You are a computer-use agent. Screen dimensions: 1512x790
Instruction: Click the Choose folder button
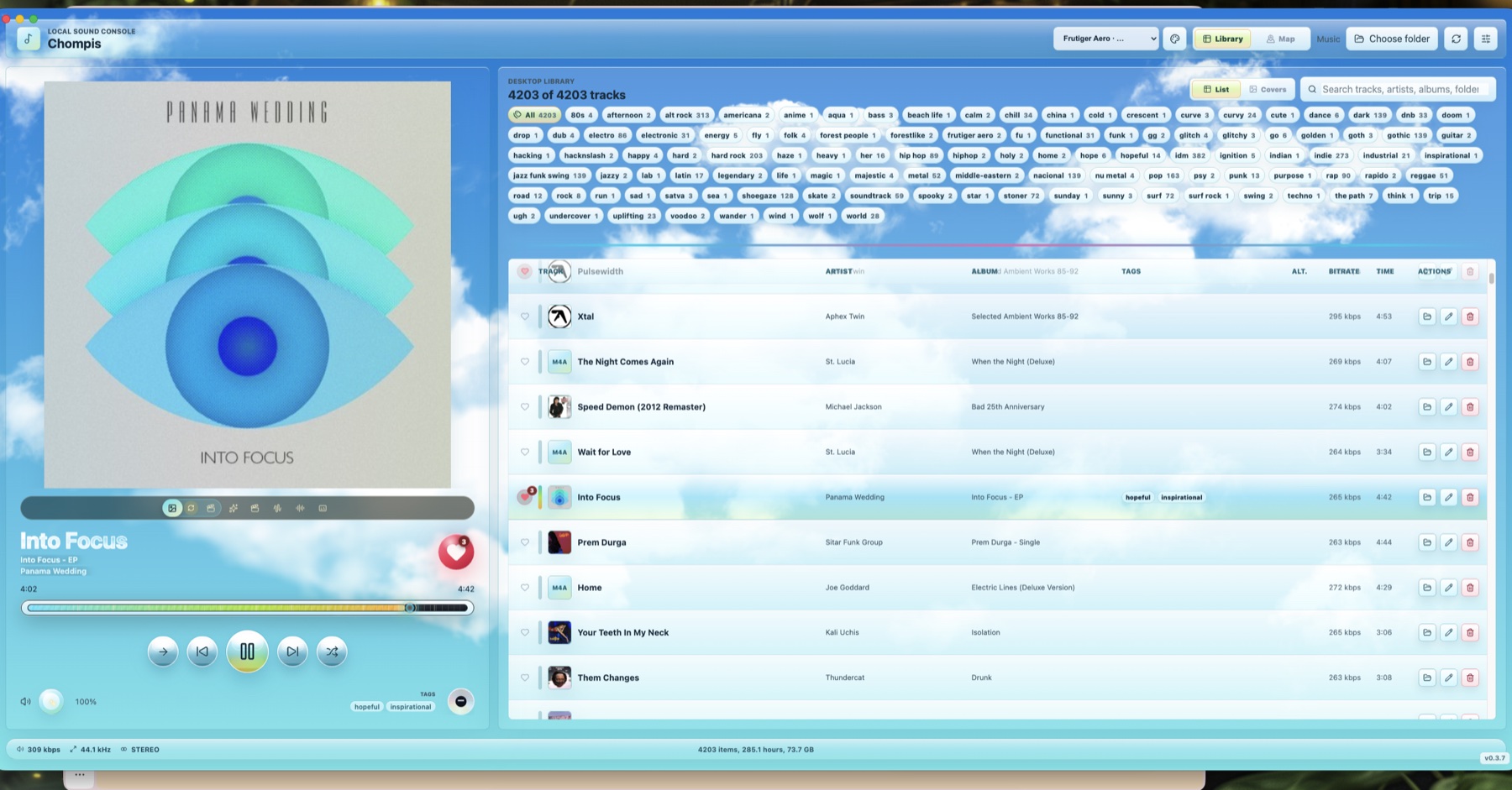(x=1392, y=39)
